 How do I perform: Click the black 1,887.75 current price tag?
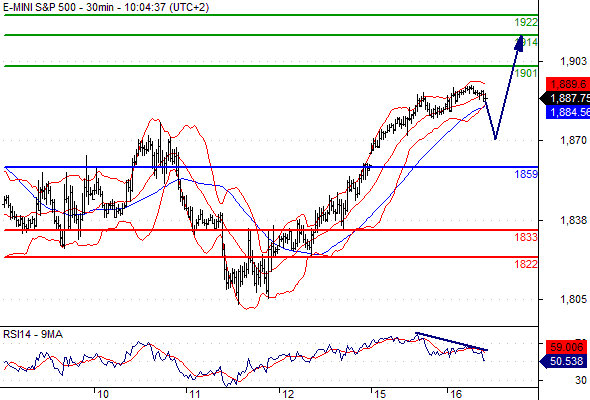pos(566,98)
